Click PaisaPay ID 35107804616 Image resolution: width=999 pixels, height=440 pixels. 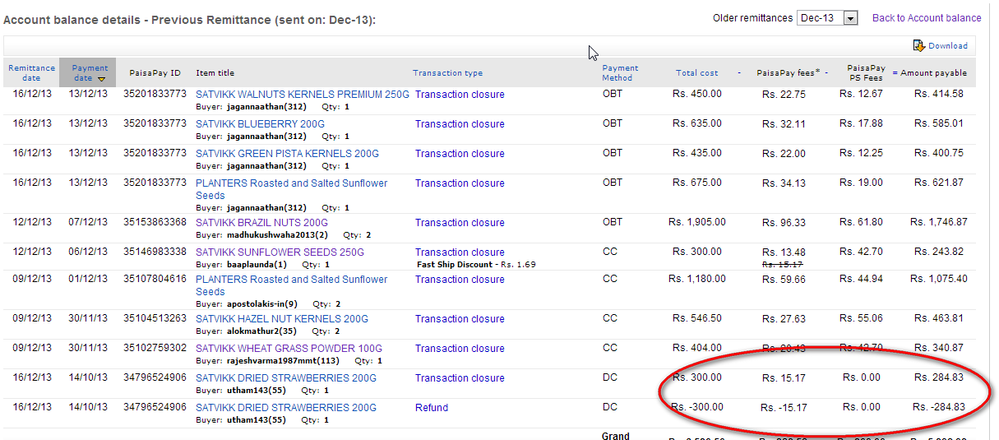click(155, 280)
